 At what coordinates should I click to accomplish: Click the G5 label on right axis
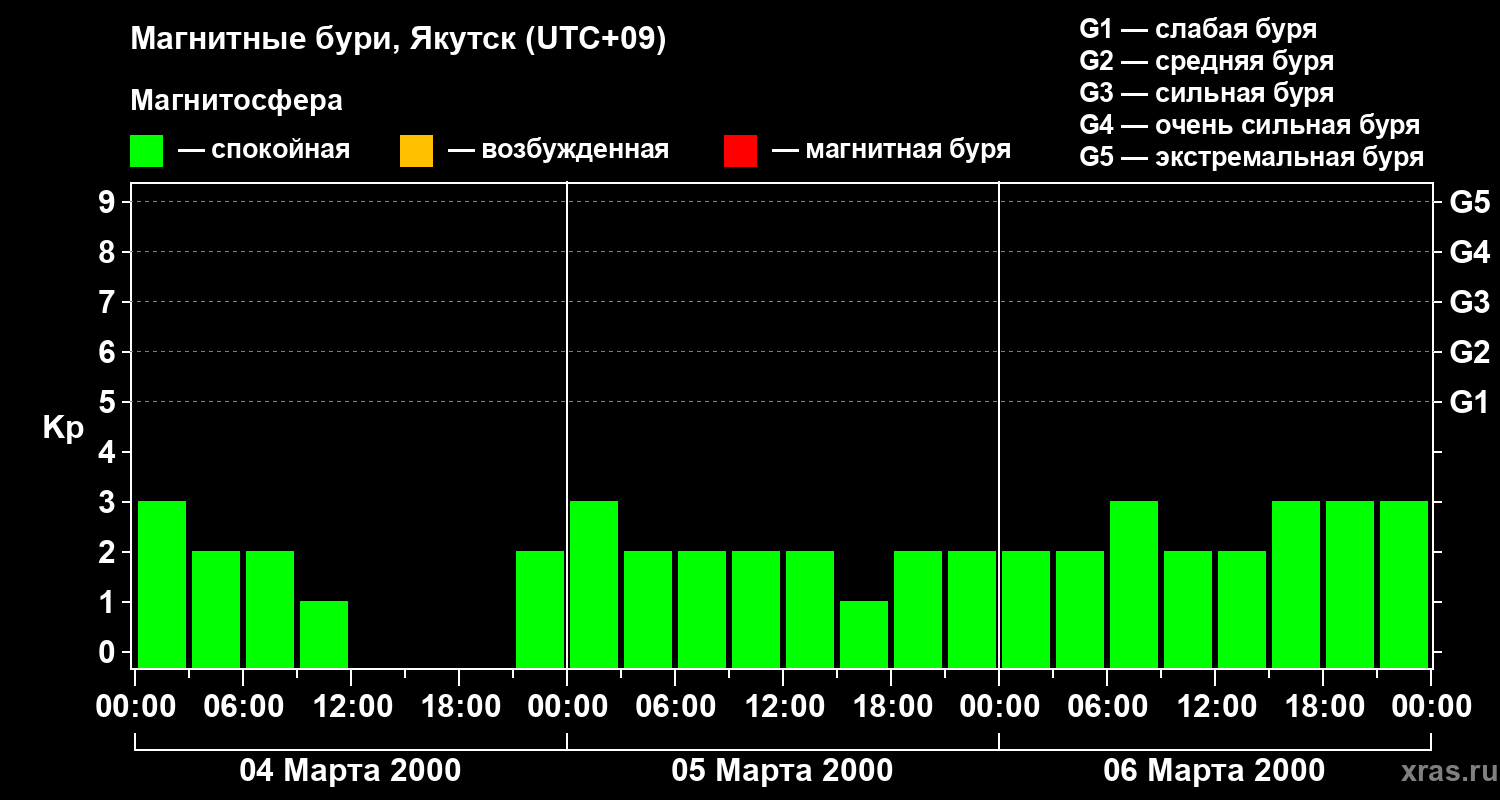click(x=1469, y=203)
